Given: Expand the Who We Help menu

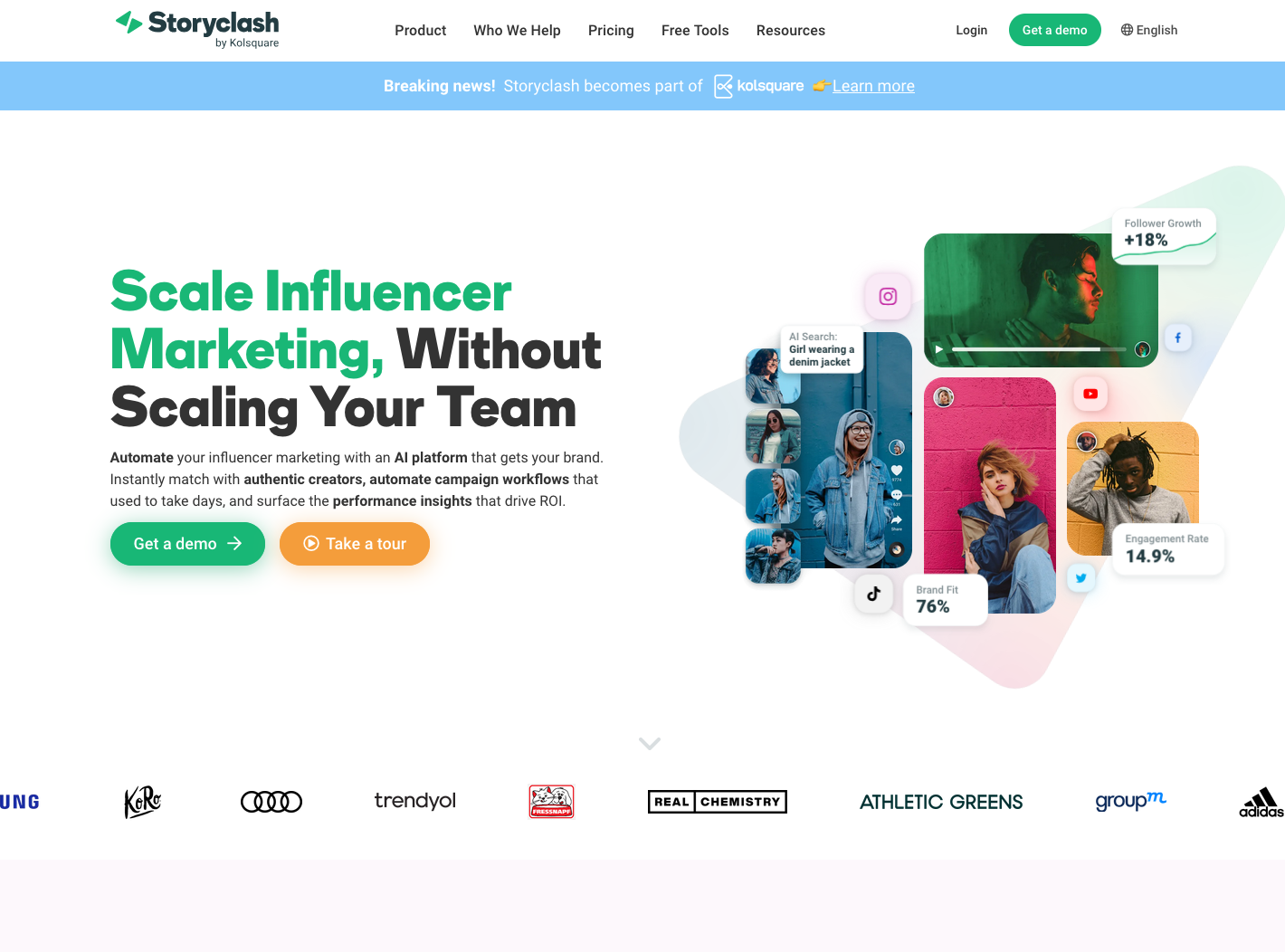Looking at the screenshot, I should pos(517,31).
